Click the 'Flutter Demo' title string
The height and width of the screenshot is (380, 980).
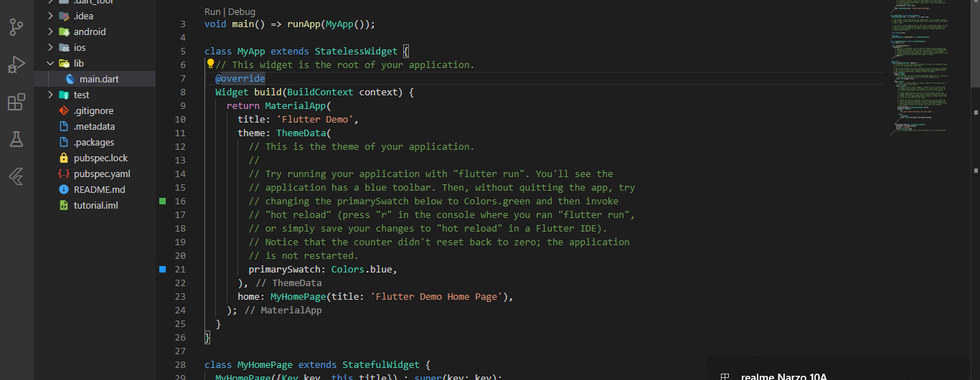click(x=315, y=119)
